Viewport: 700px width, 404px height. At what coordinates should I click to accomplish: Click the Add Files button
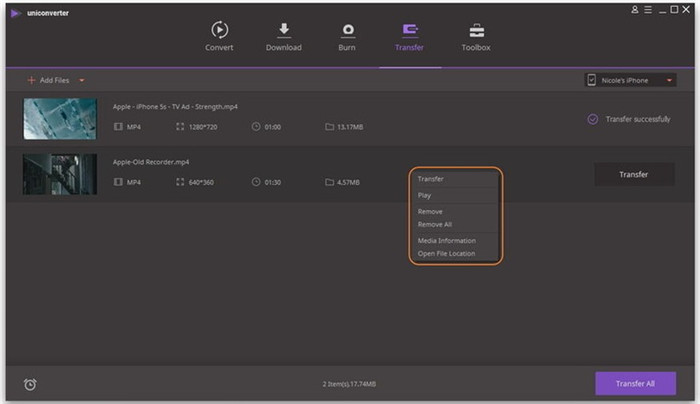[48, 80]
